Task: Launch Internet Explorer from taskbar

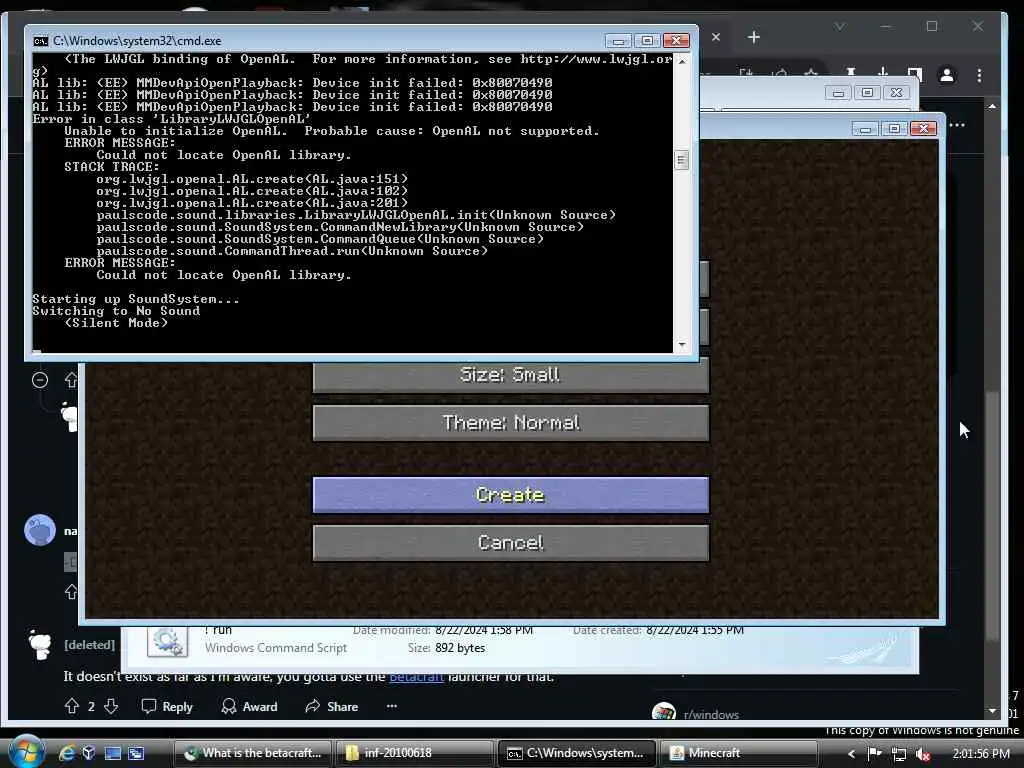Action: pyautogui.click(x=67, y=753)
